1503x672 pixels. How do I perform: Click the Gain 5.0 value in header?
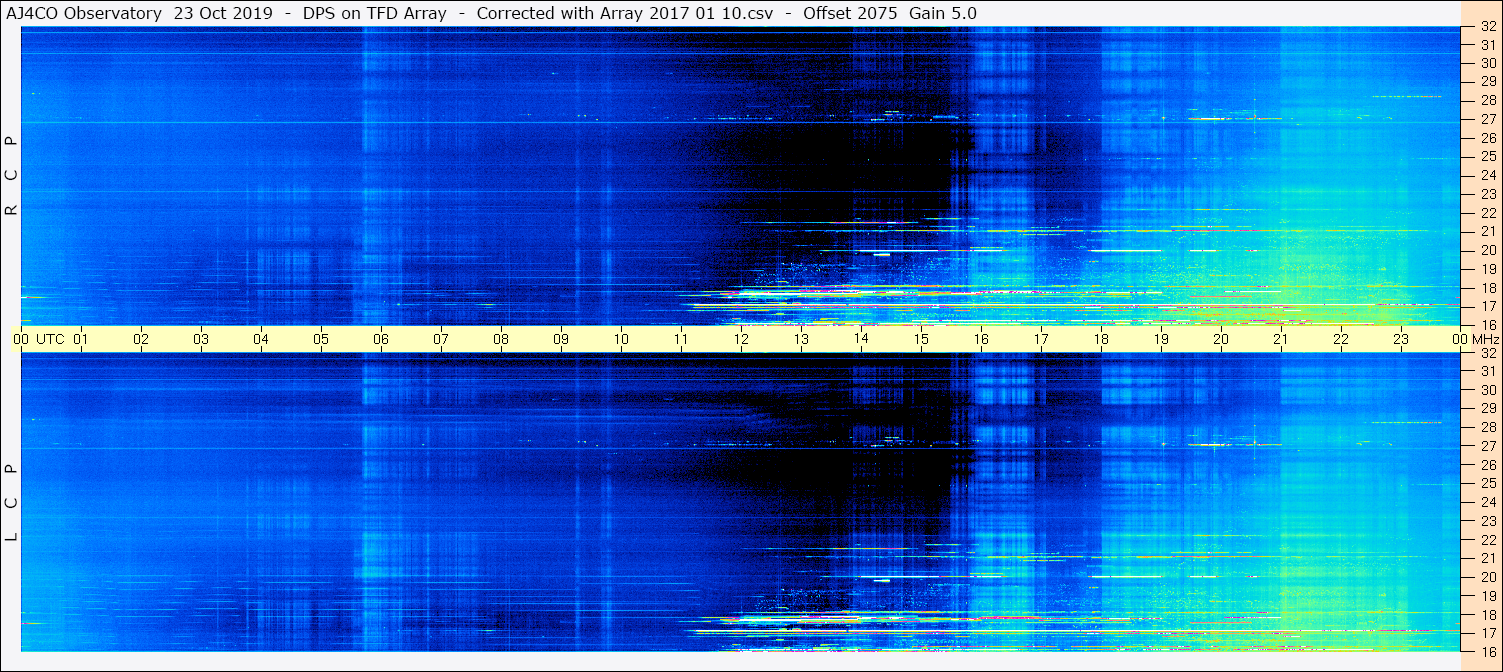(943, 13)
